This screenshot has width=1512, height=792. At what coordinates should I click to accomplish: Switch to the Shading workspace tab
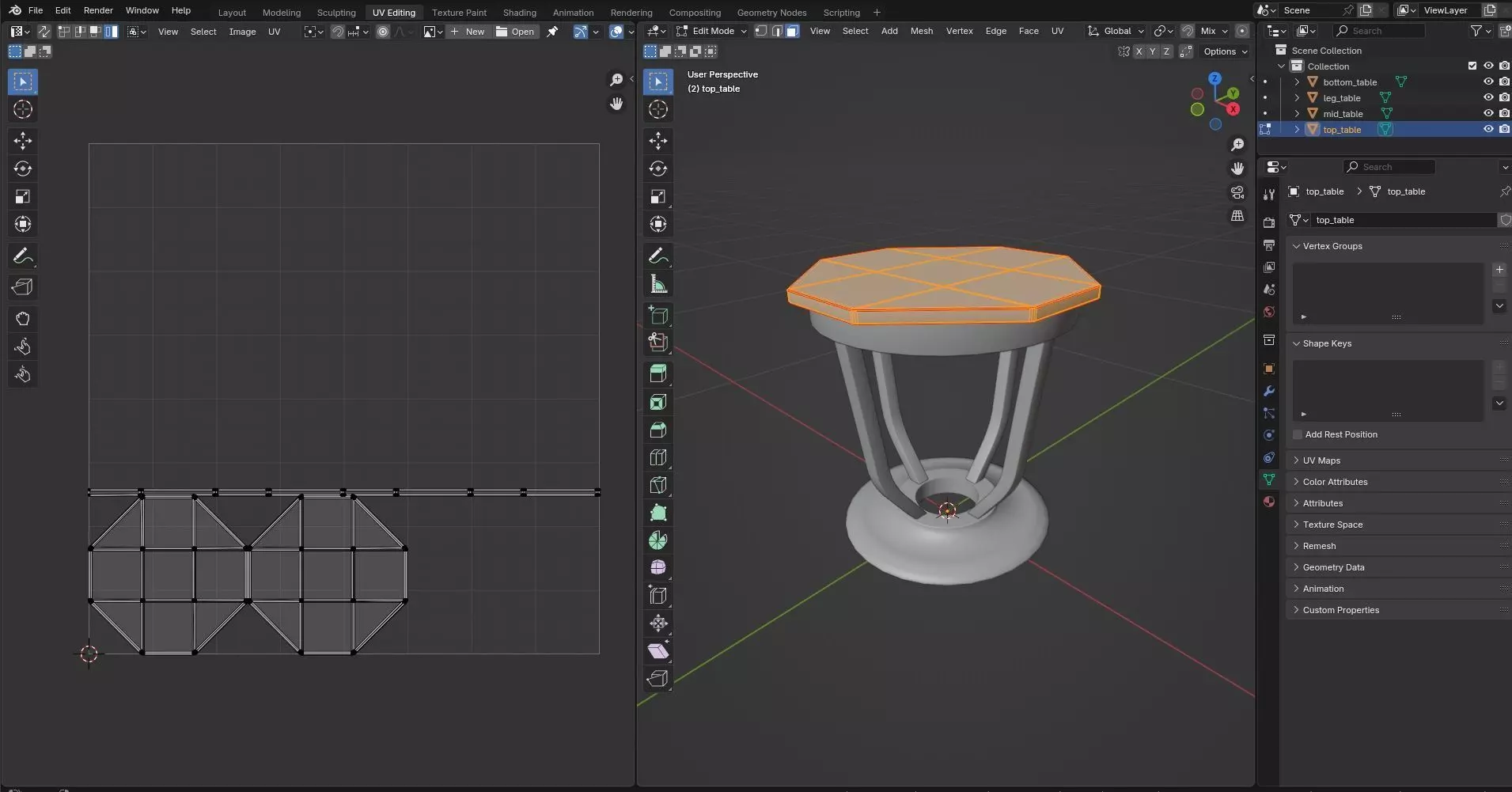tap(519, 13)
